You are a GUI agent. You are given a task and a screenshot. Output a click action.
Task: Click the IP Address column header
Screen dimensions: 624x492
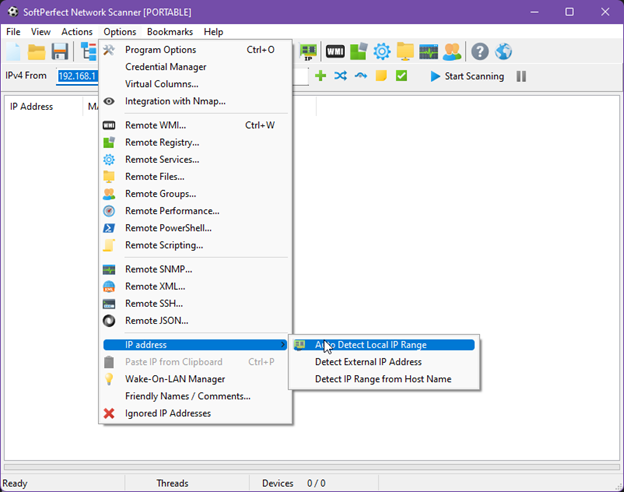tap(32, 106)
